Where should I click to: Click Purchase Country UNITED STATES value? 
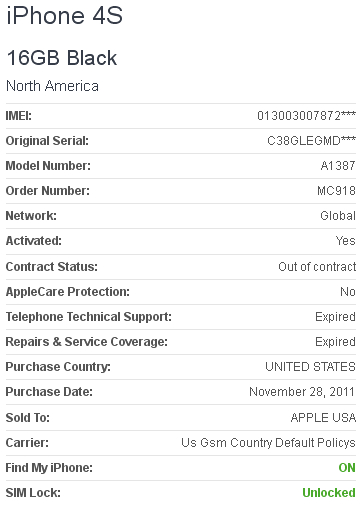pyautogui.click(x=310, y=367)
